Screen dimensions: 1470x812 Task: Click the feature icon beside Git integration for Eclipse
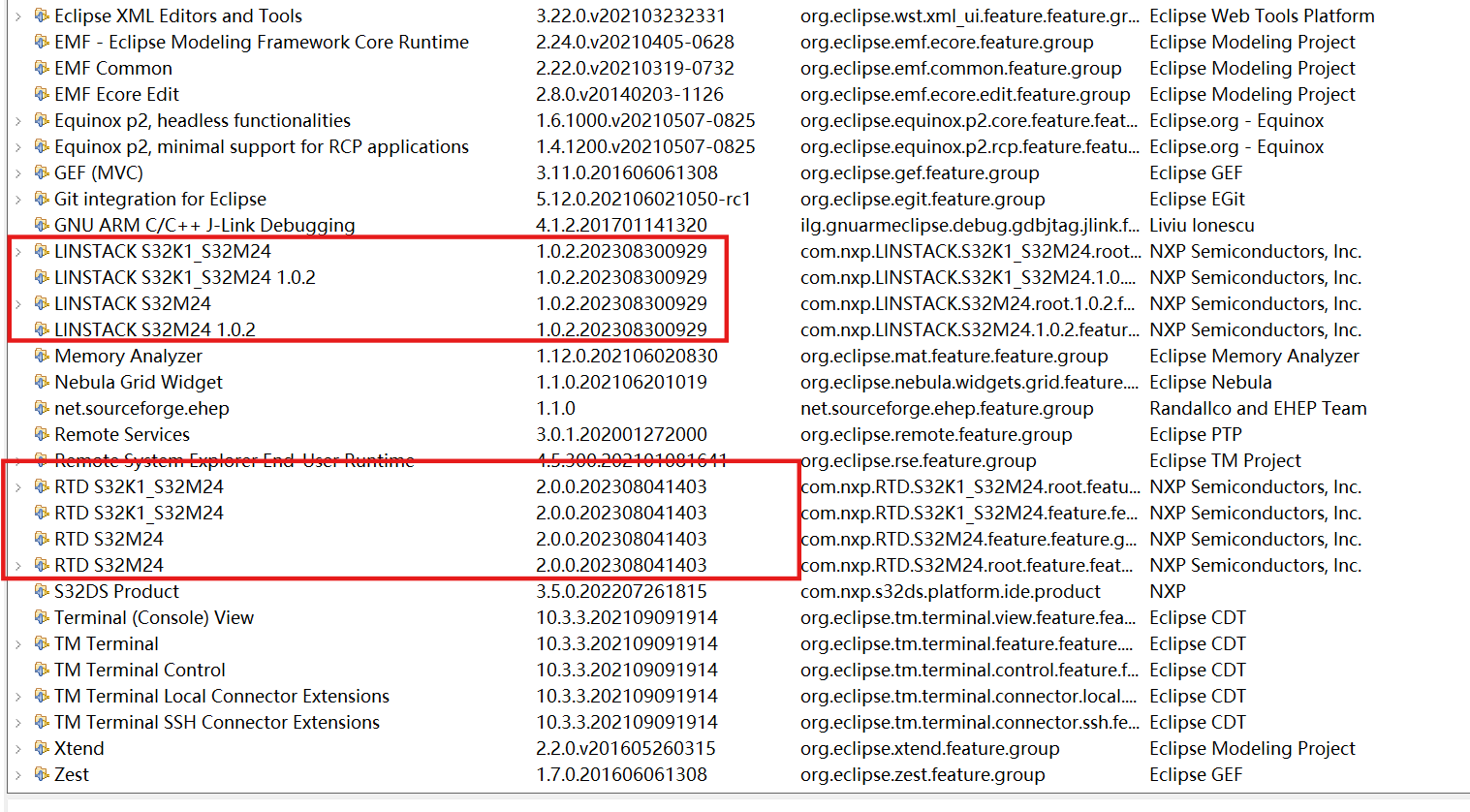41,199
